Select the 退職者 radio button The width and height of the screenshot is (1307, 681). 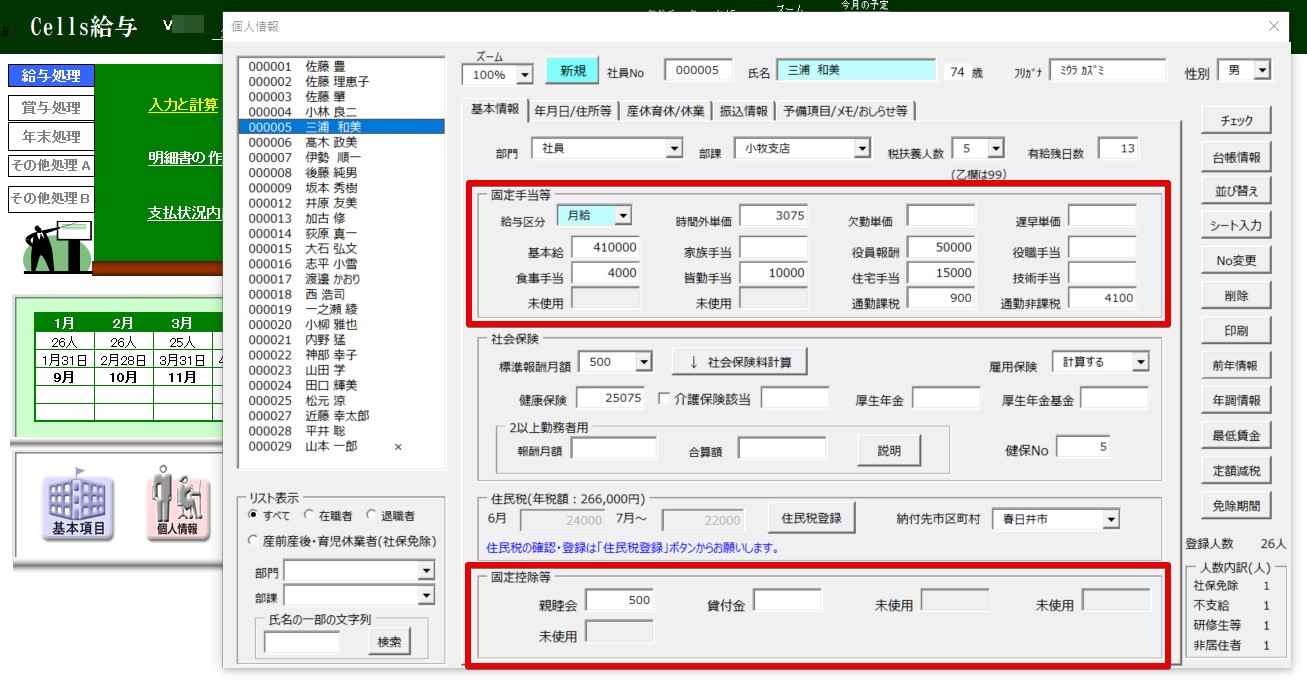[372, 515]
